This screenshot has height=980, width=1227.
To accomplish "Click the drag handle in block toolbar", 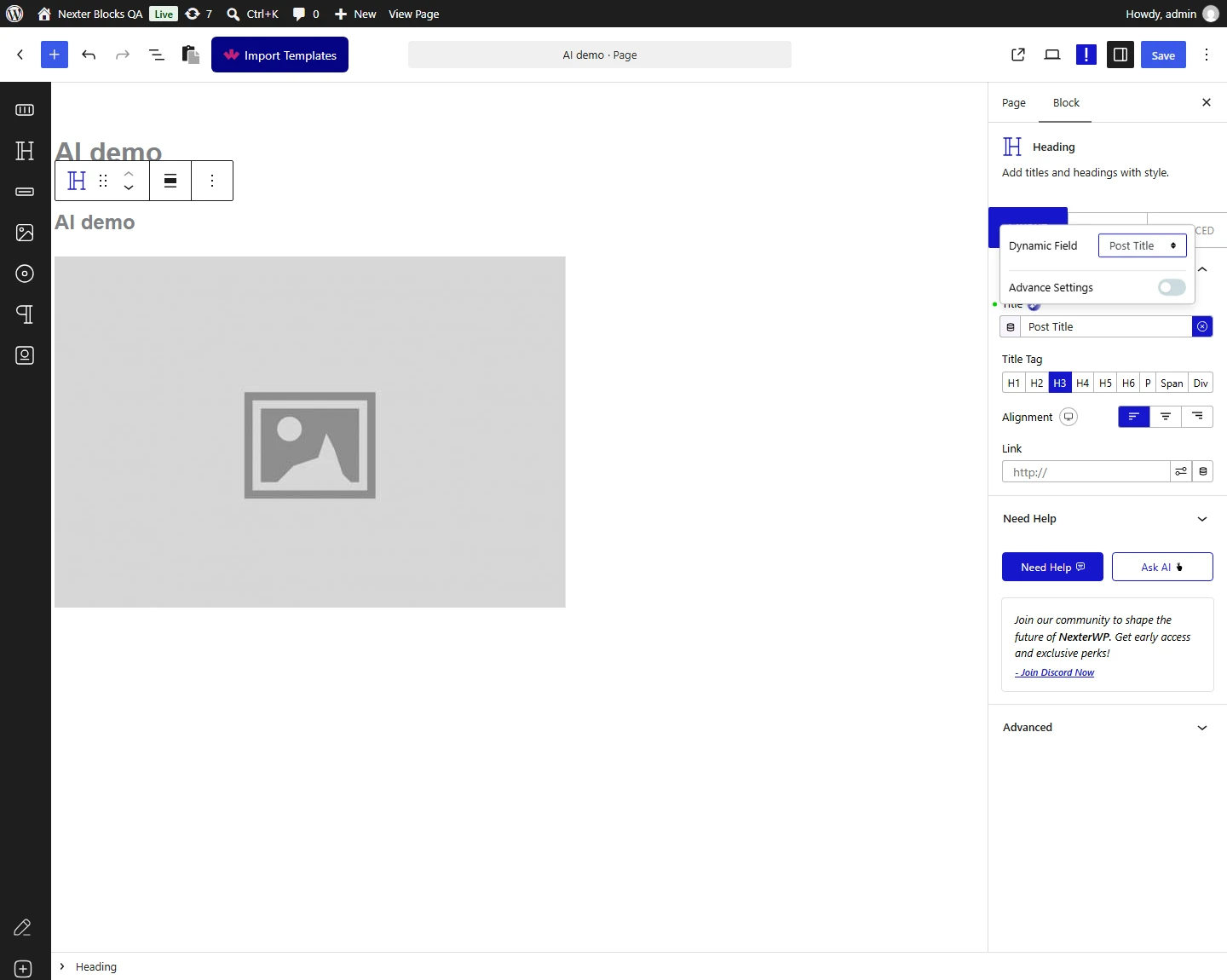I will pos(103,181).
